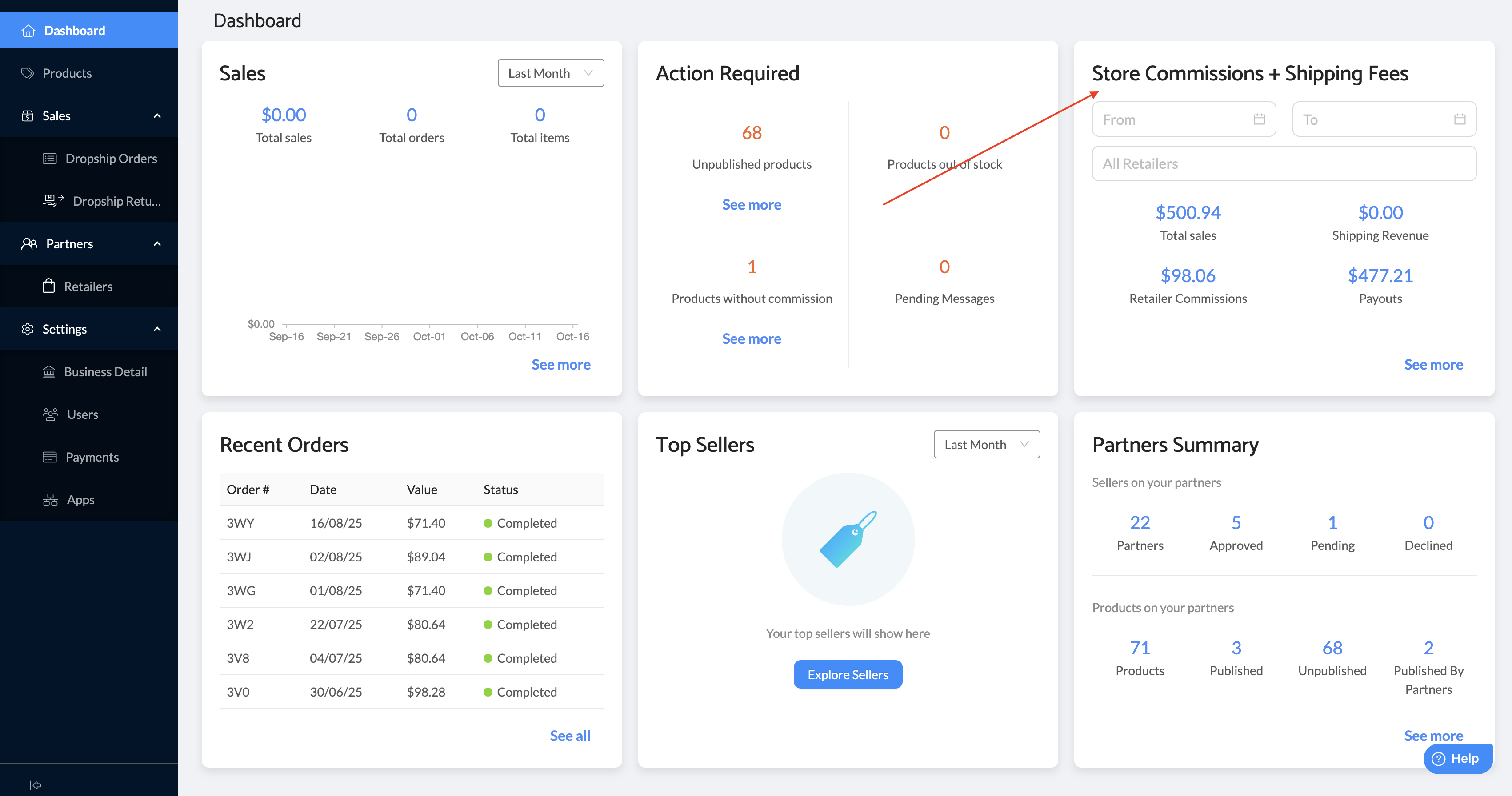The height and width of the screenshot is (796, 1512).
Task: Click the Payments card icon
Action: 50,457
